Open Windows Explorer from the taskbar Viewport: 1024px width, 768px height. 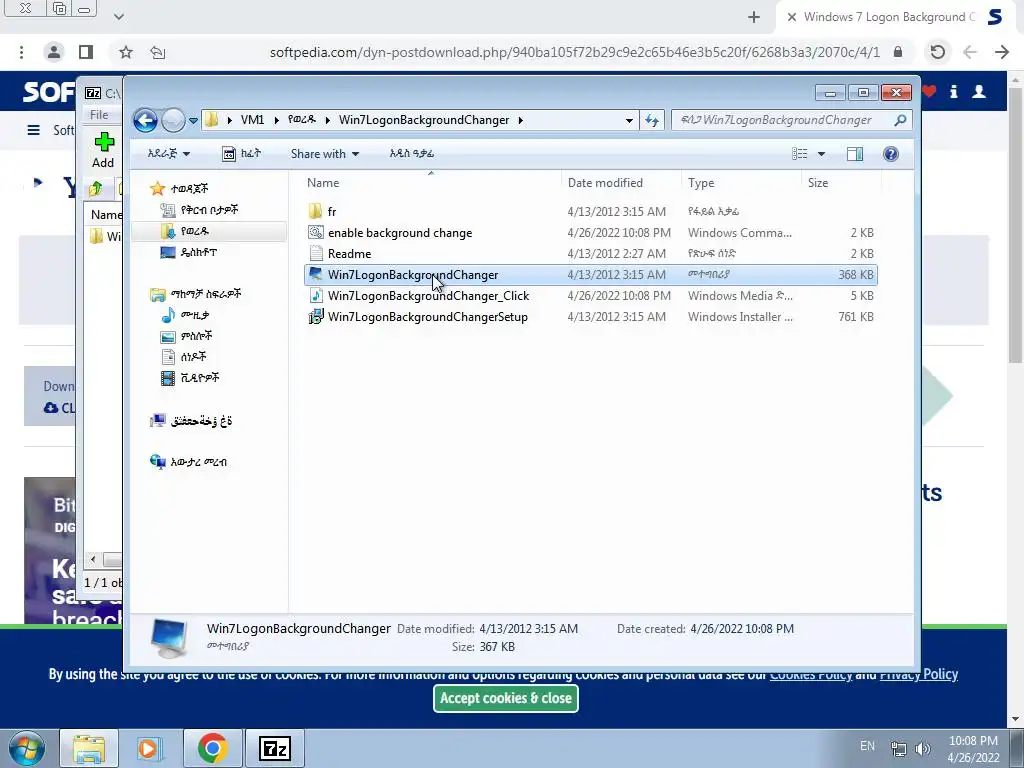coord(89,748)
